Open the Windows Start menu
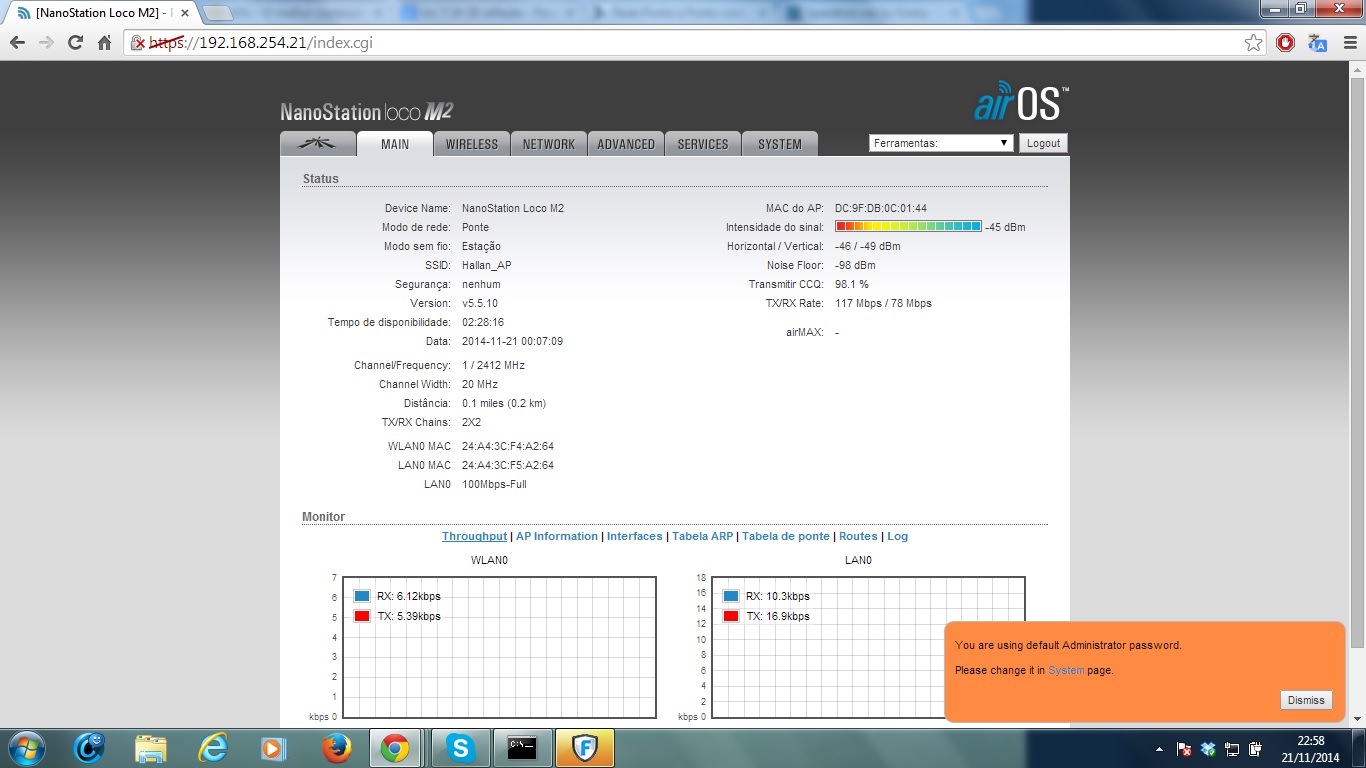Screen dimensions: 1366x768 tap(26, 748)
